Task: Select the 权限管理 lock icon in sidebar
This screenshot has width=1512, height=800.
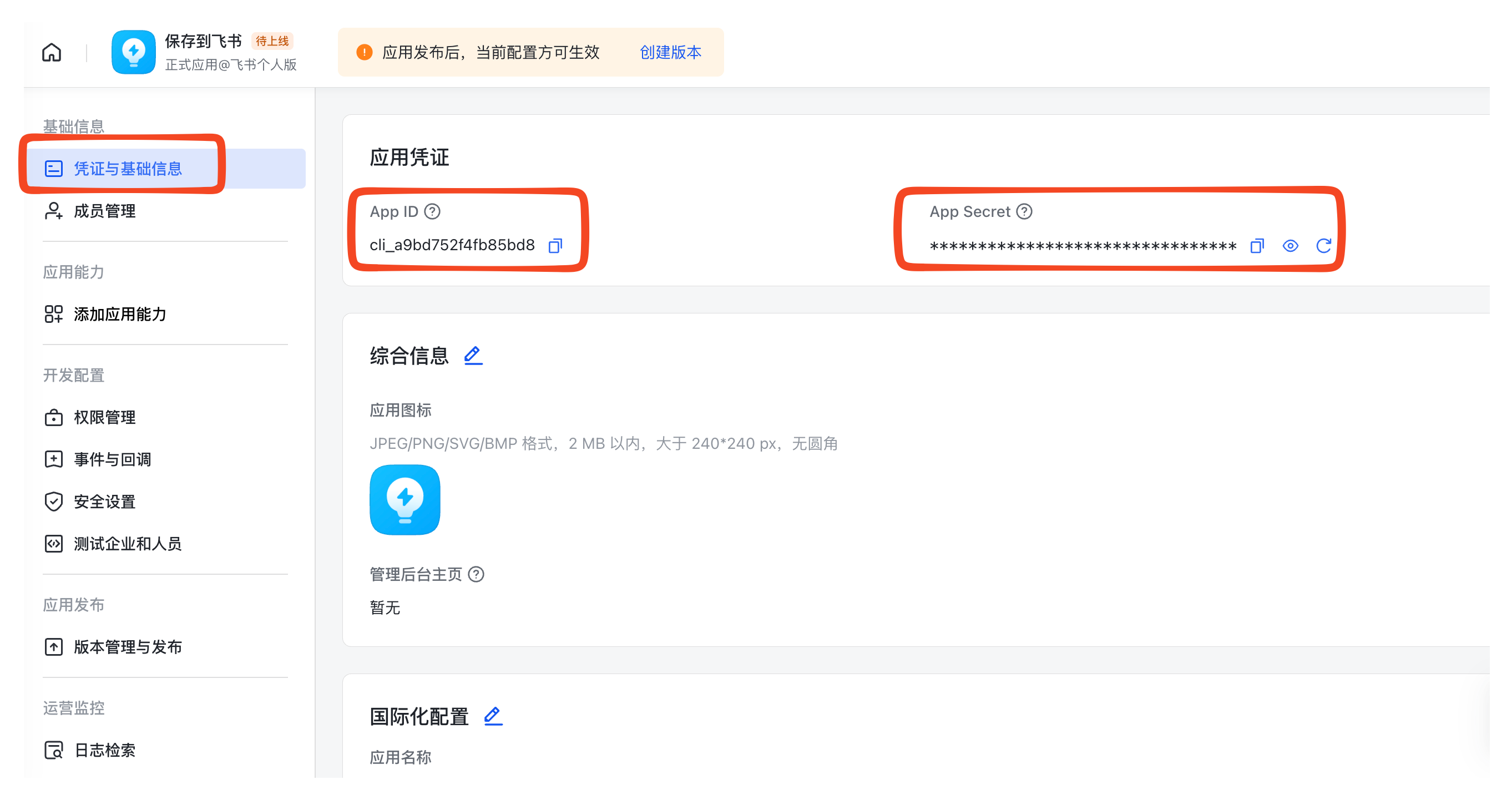Action: 53,417
